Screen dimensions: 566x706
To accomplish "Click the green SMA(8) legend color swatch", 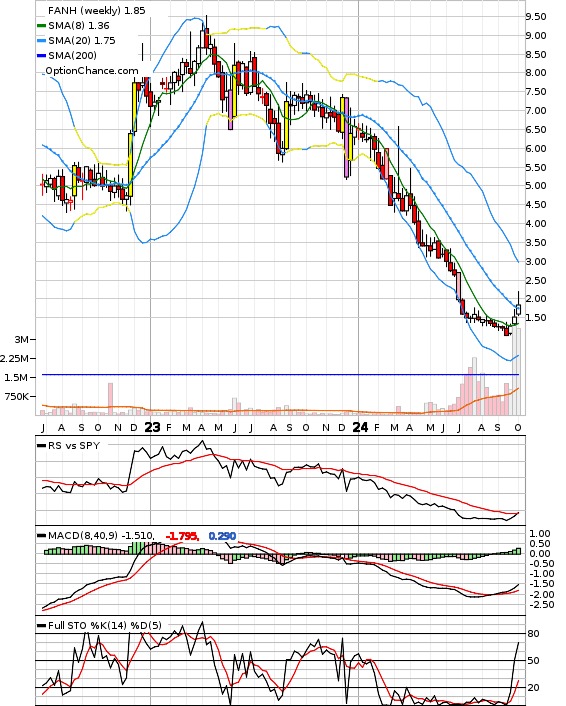I will tap(41, 26).
